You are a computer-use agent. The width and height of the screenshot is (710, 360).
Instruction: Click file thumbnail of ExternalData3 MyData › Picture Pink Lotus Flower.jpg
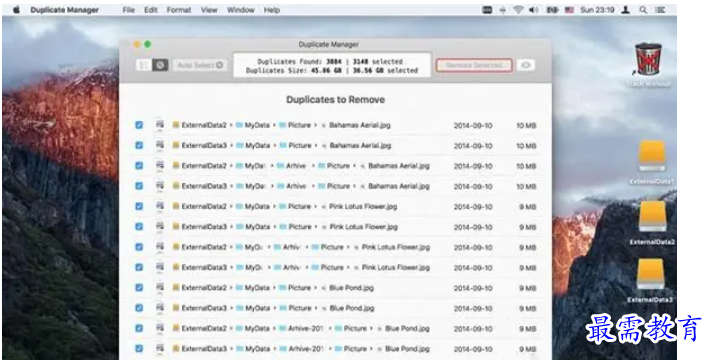(x=159, y=226)
